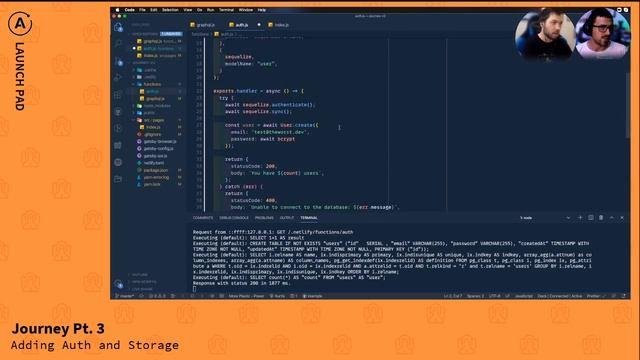Open the .gitignore file
640x360 pixels.
coord(153,134)
